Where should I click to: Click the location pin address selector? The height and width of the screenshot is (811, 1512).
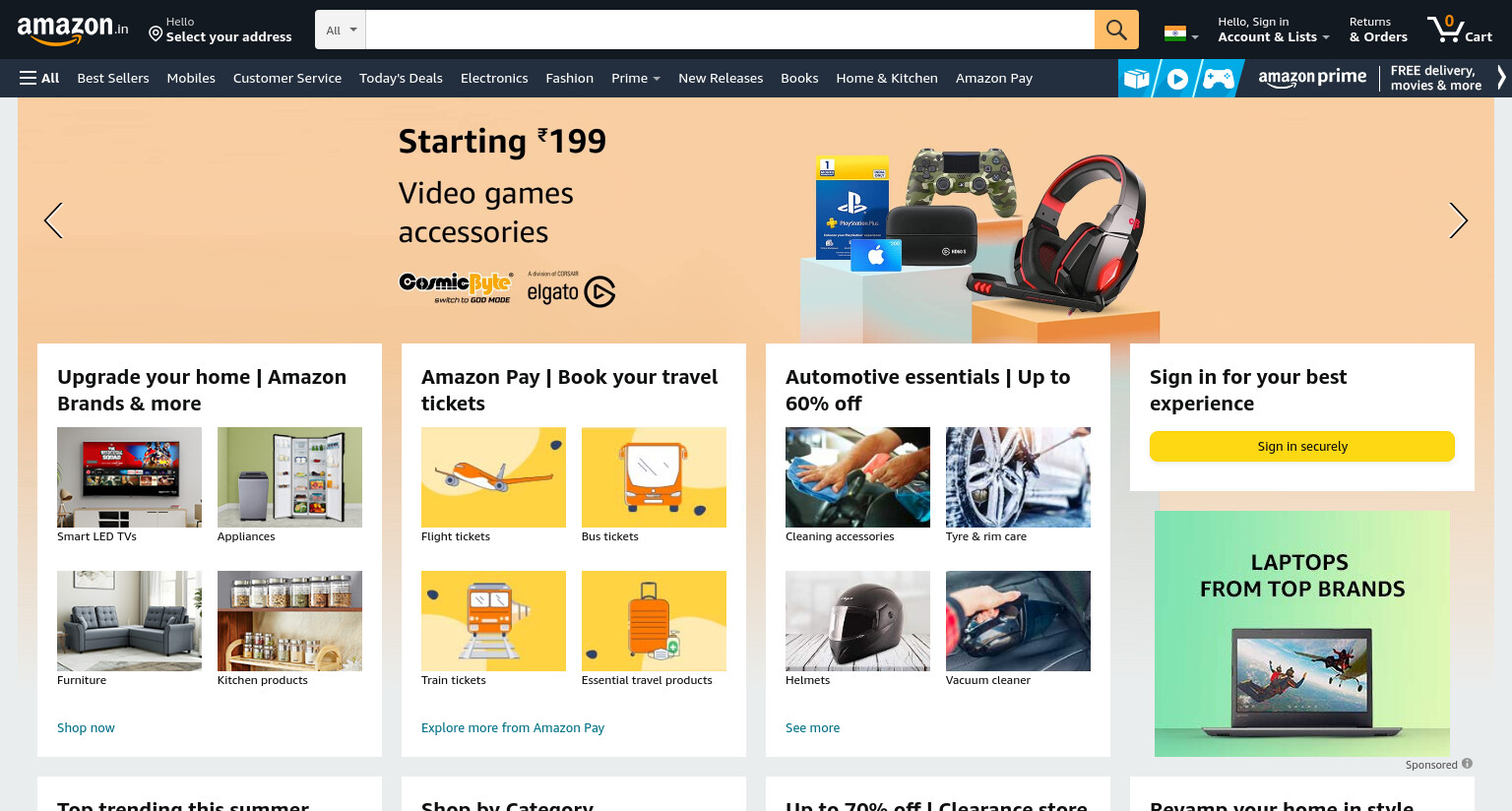click(x=220, y=30)
